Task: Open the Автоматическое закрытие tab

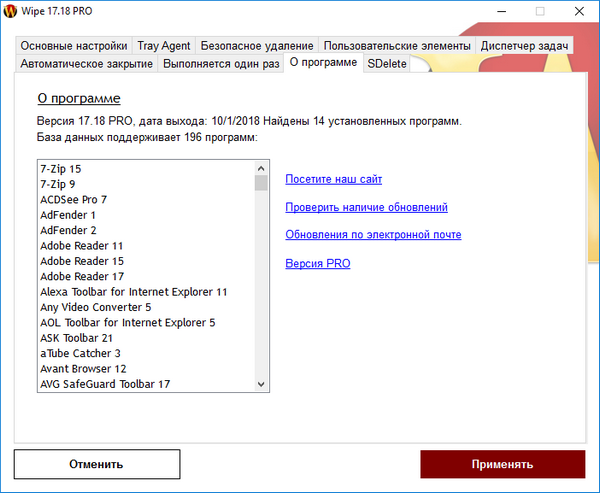Action: click(x=87, y=64)
